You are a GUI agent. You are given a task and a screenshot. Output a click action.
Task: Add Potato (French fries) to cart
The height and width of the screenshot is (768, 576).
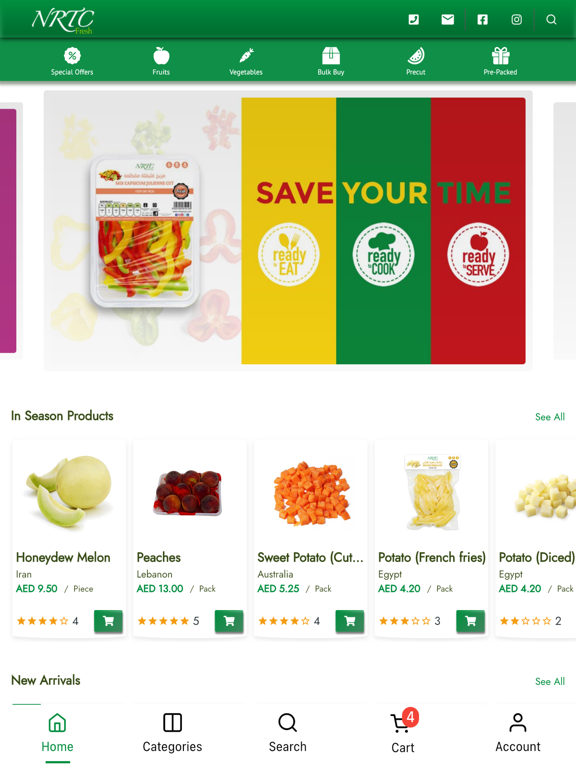[470, 621]
